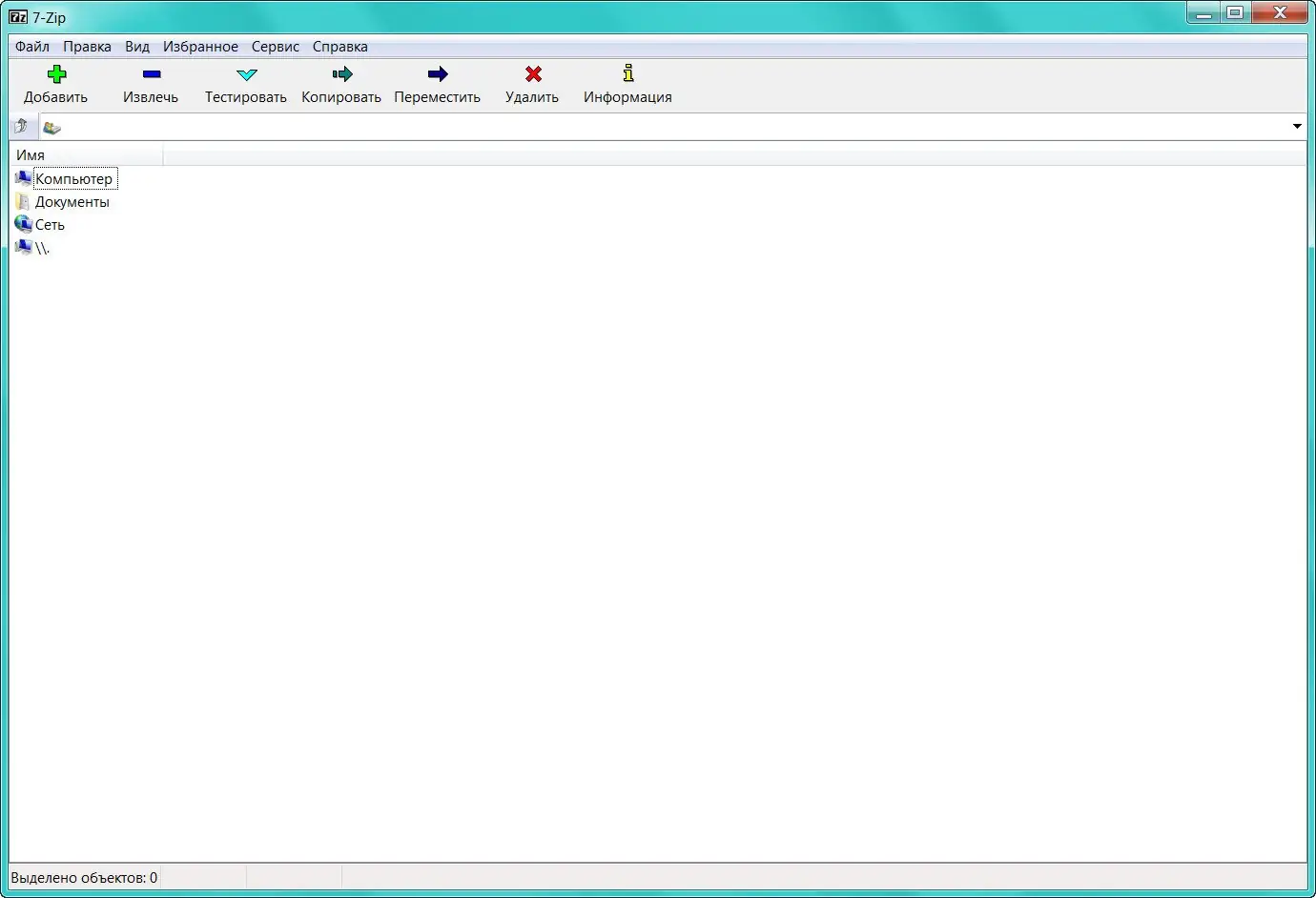Click the Копировать arrow icon

342,74
